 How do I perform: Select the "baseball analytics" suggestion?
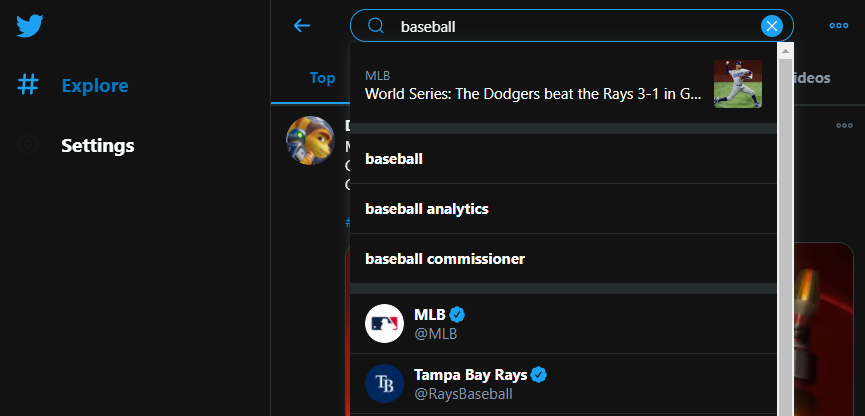click(427, 209)
